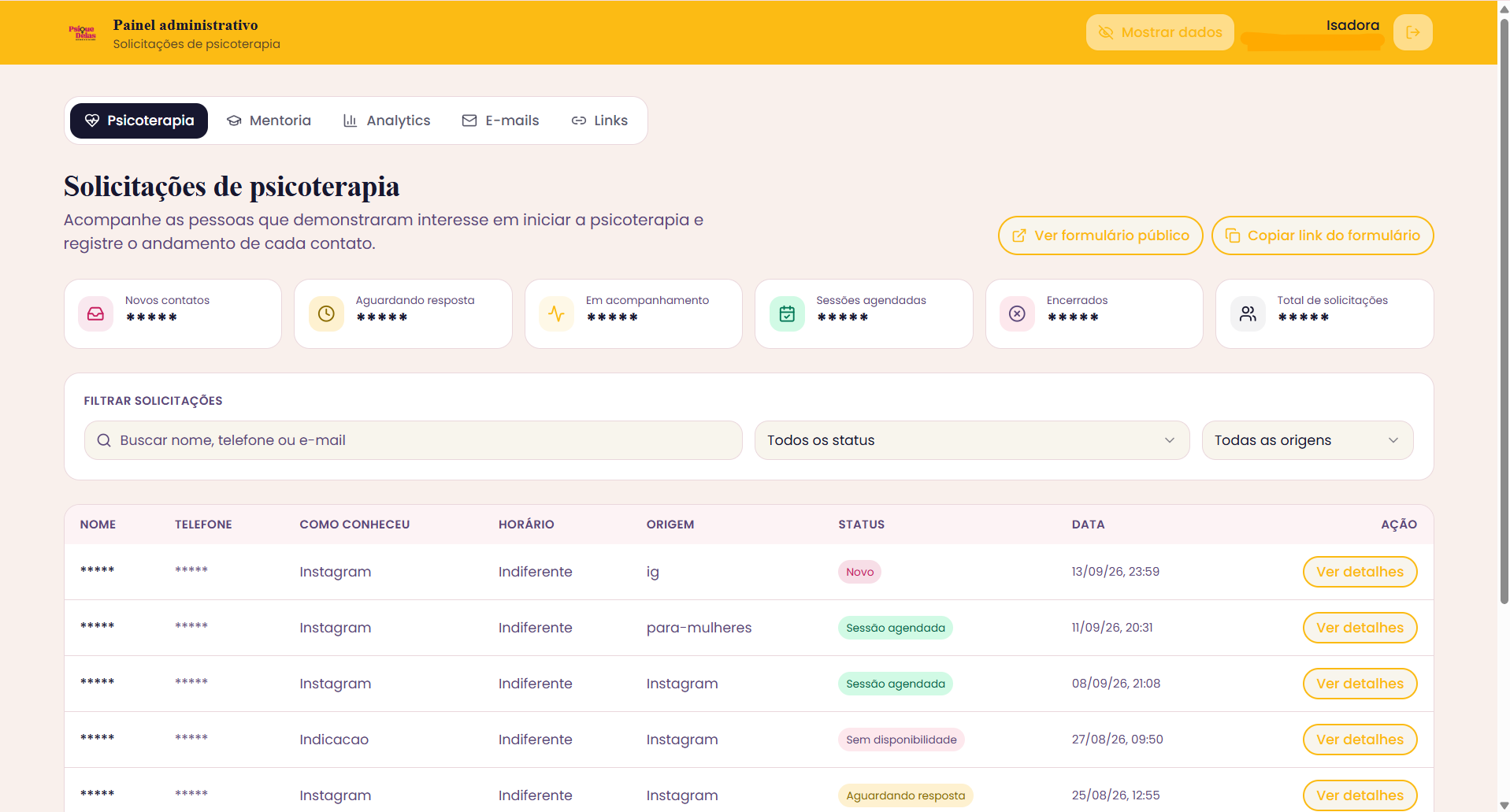This screenshot has width=1510, height=812.
Task: Click the Indicacao cell in table
Action: [334, 740]
